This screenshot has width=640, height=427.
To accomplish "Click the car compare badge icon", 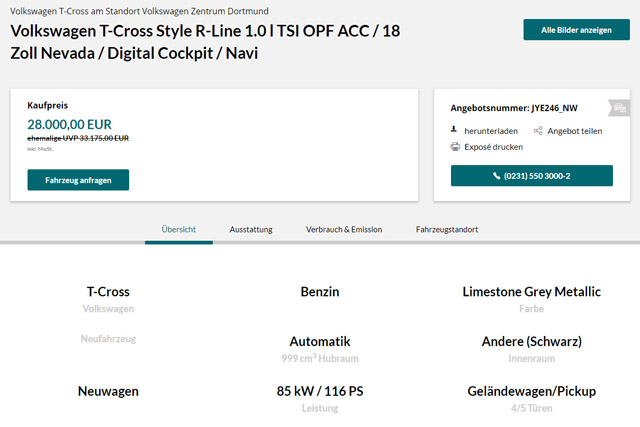I will point(620,107).
